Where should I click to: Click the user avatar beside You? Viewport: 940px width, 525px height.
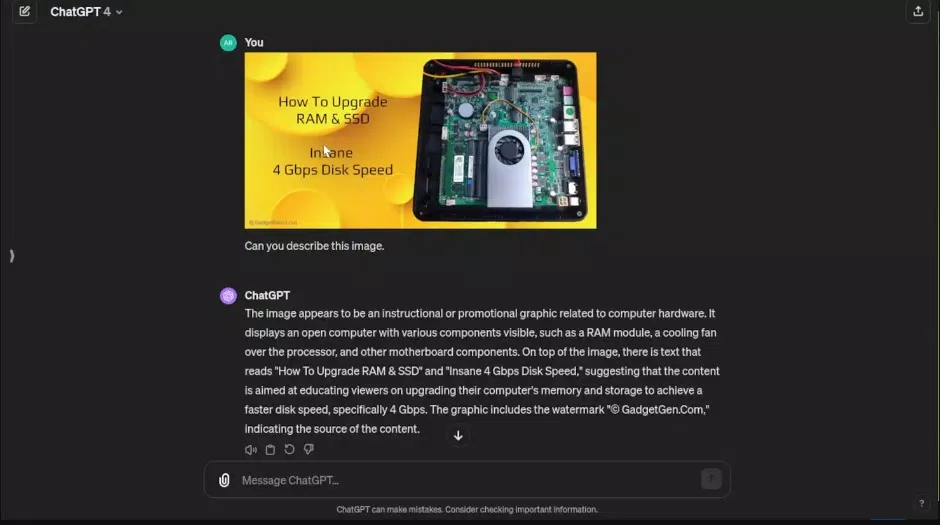click(228, 43)
